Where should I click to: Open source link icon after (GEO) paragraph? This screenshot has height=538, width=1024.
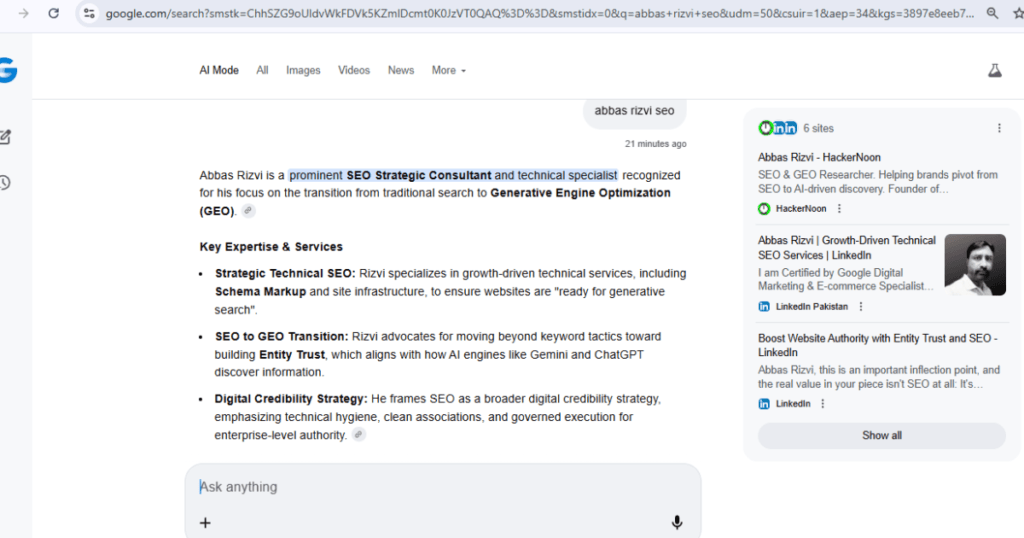248,210
